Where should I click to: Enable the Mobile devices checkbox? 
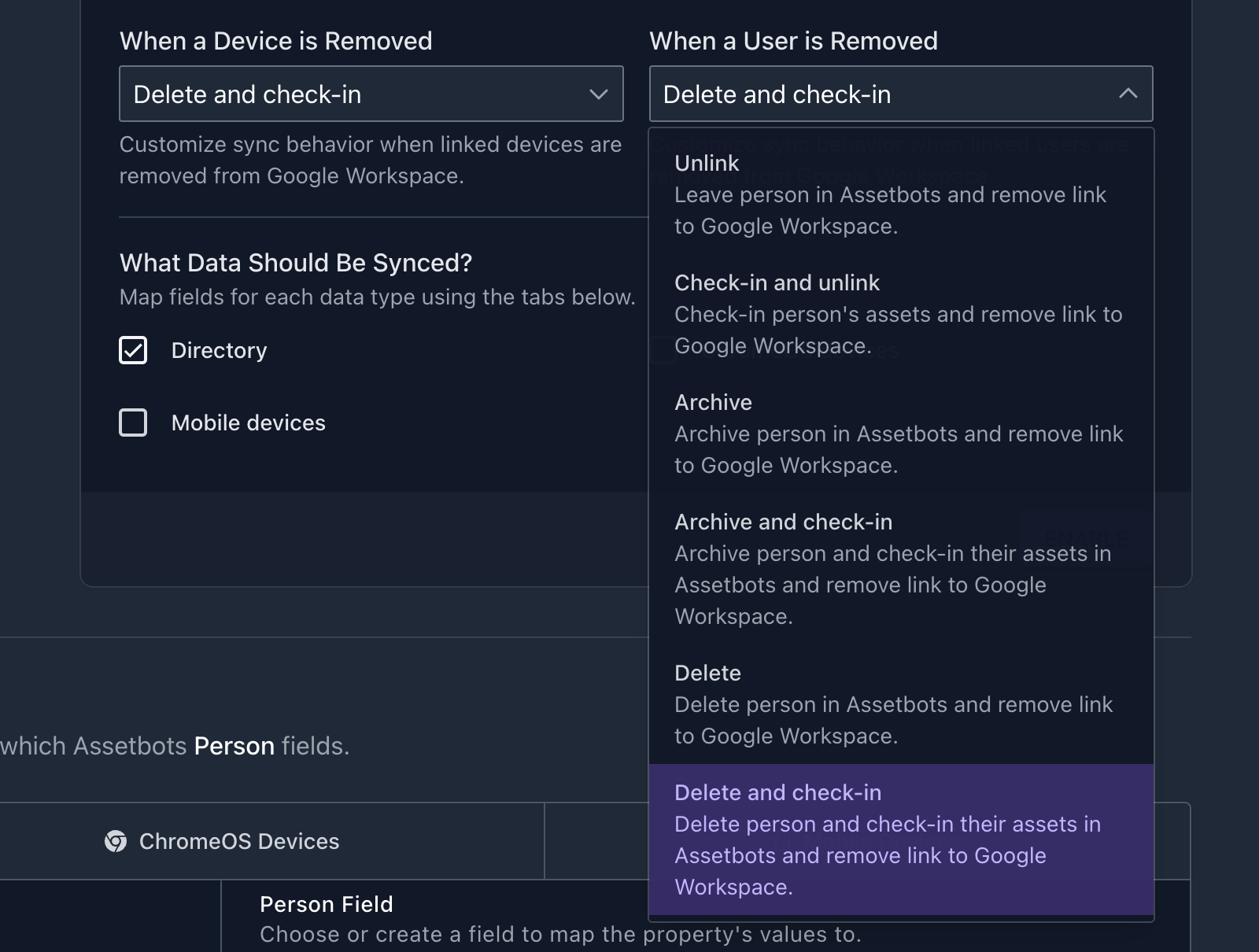[133, 422]
